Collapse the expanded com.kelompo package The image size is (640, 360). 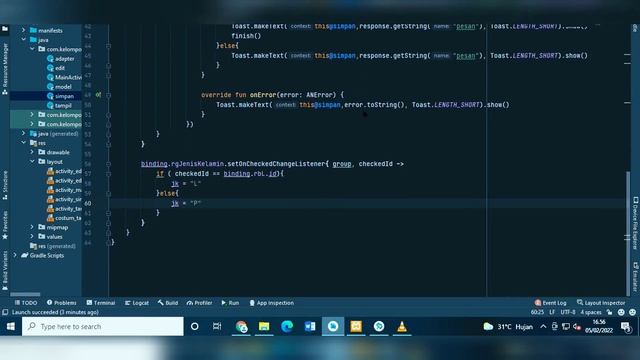pos(32,49)
